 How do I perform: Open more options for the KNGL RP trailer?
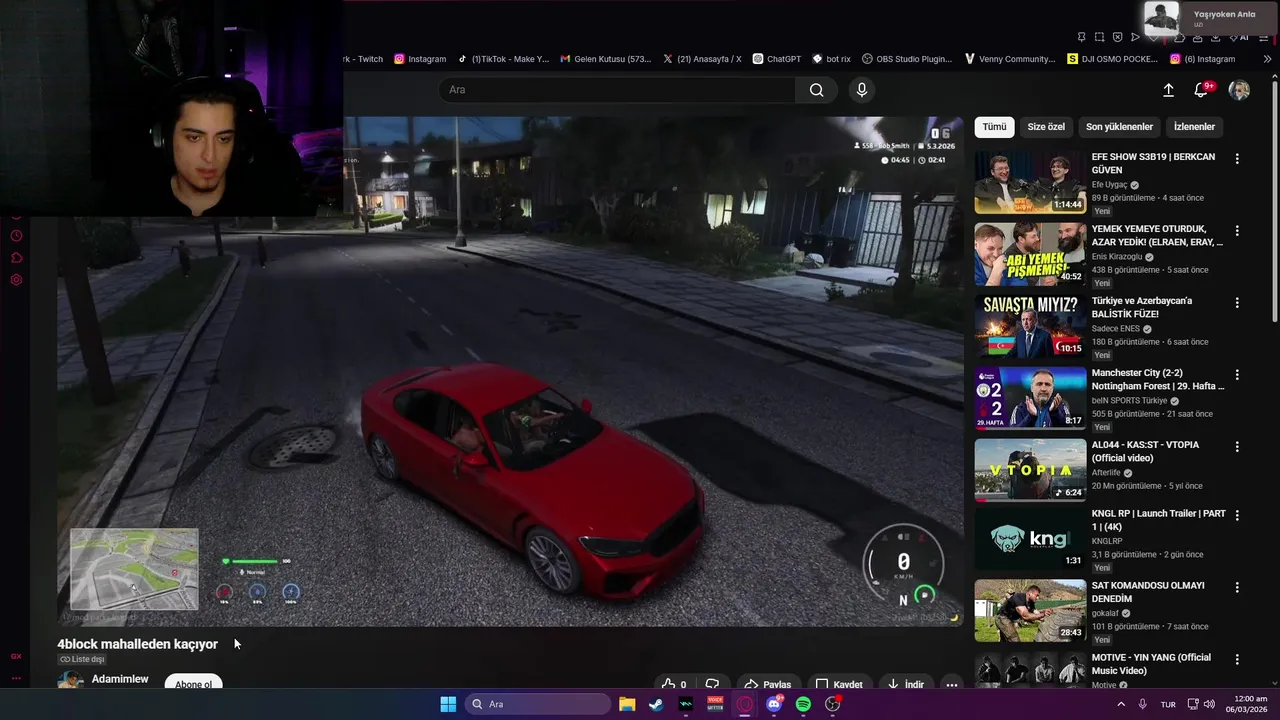(x=1237, y=516)
